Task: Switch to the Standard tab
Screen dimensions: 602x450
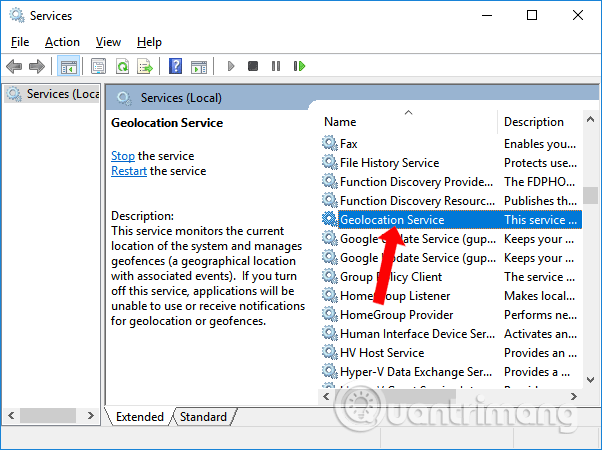Action: pos(203,417)
